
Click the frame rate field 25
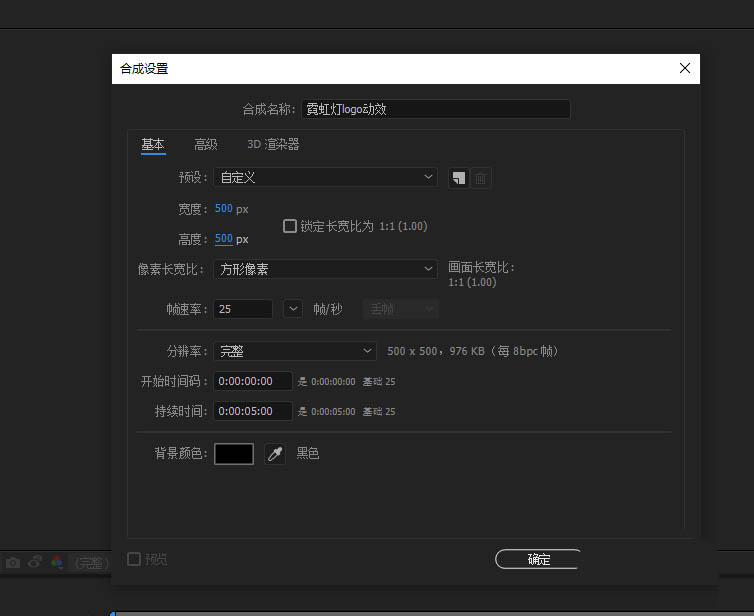tap(243, 309)
